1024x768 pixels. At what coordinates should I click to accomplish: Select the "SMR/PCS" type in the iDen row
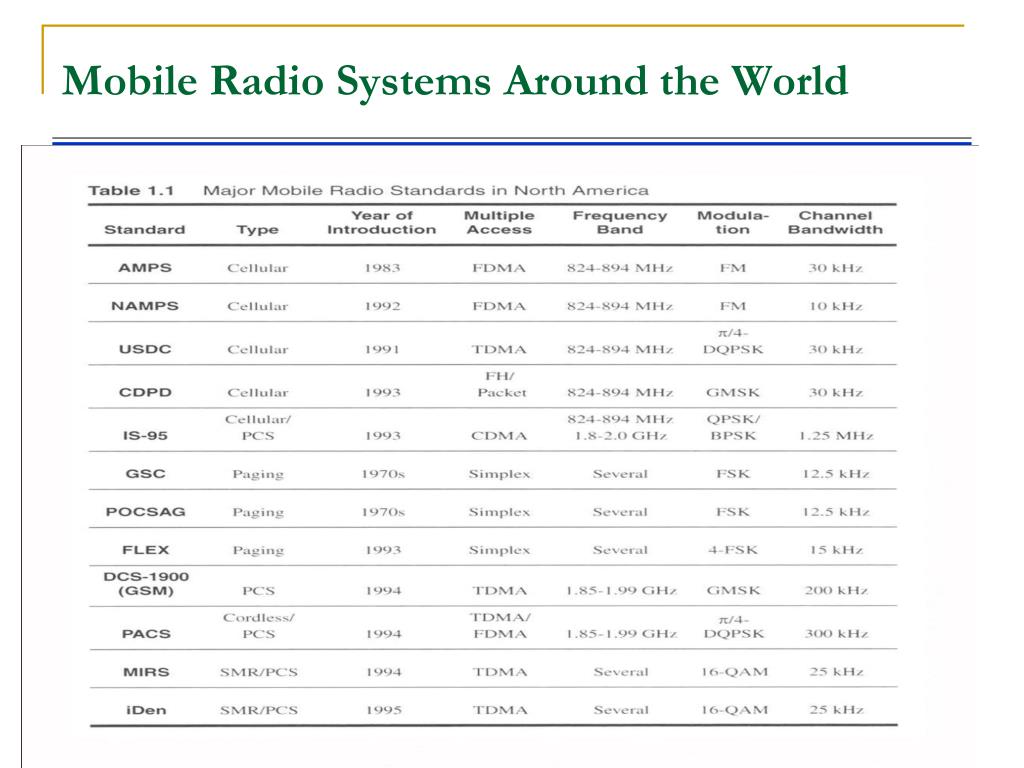[x=259, y=710]
